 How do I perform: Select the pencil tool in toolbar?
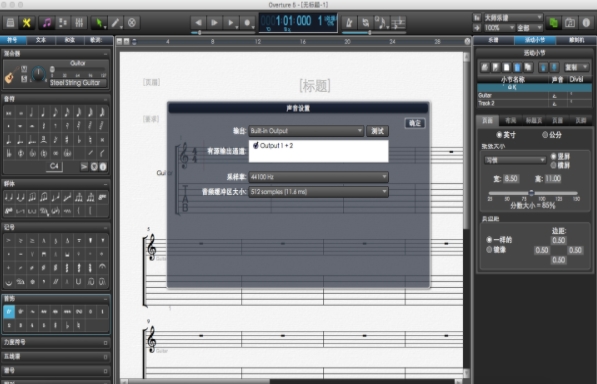(115, 23)
